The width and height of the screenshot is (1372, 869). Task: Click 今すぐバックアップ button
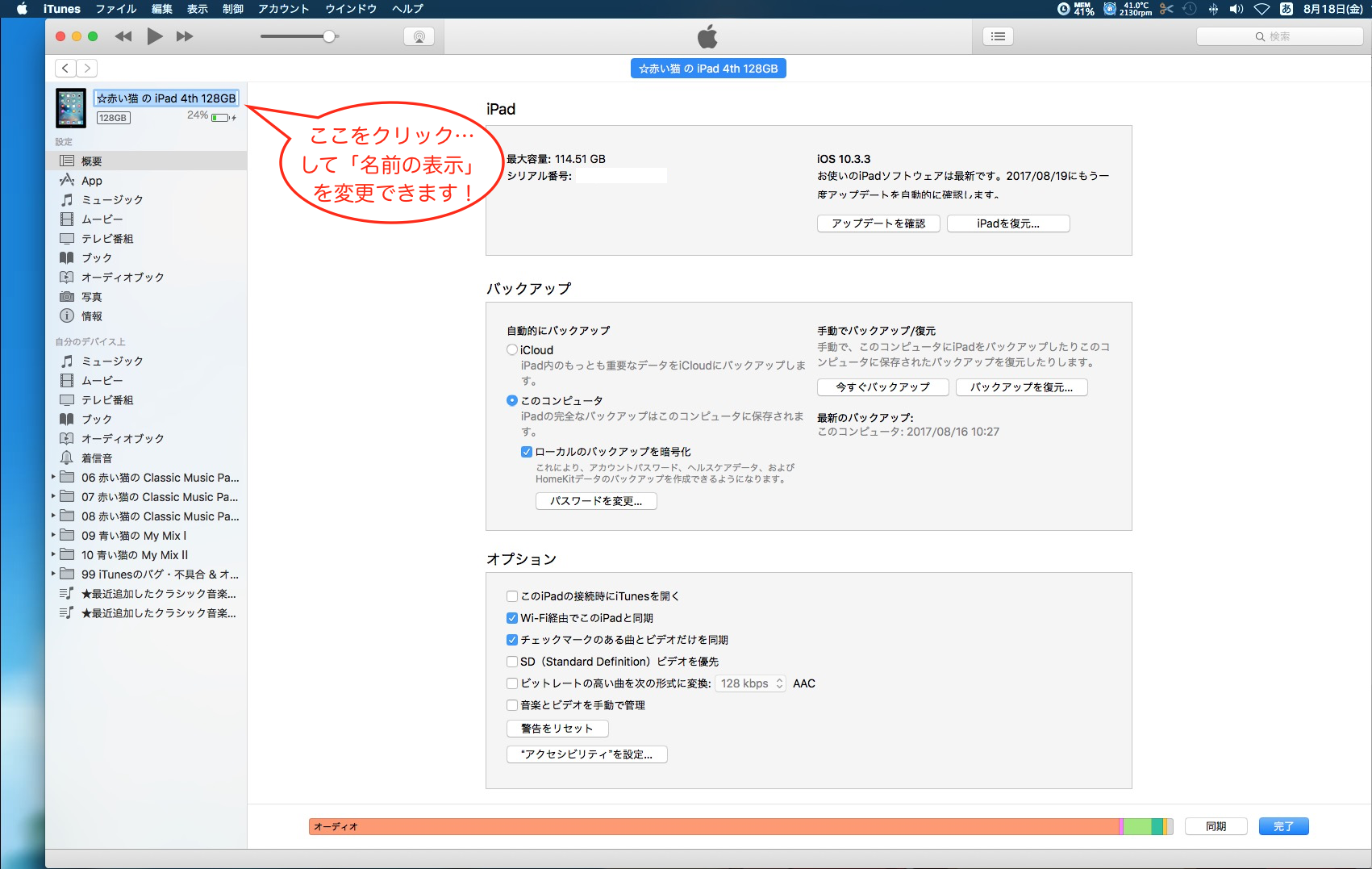[883, 387]
